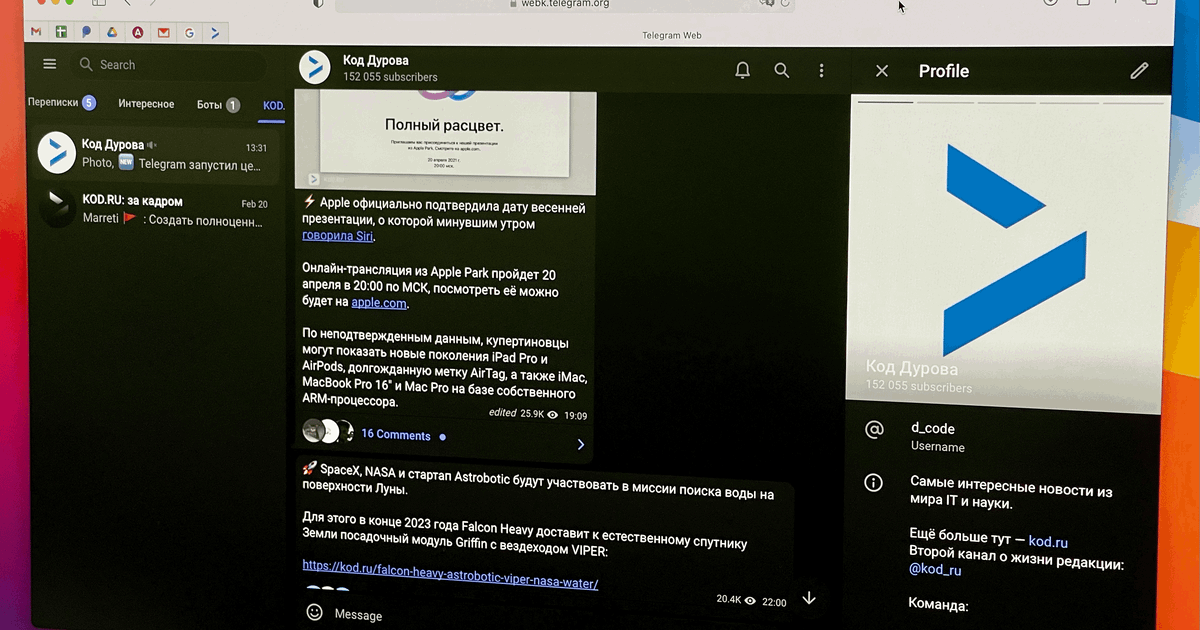The height and width of the screenshot is (630, 1200).
Task: Switch to Боты folder tab
Action: 218,105
